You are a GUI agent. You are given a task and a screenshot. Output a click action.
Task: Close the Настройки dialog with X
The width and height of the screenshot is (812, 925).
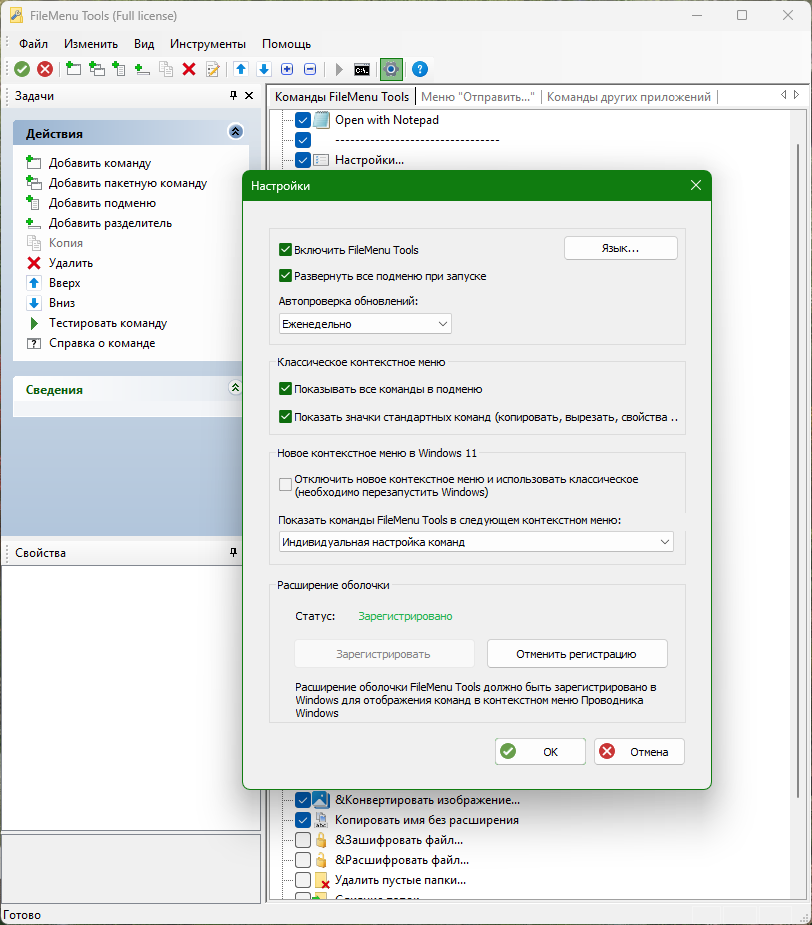click(696, 185)
